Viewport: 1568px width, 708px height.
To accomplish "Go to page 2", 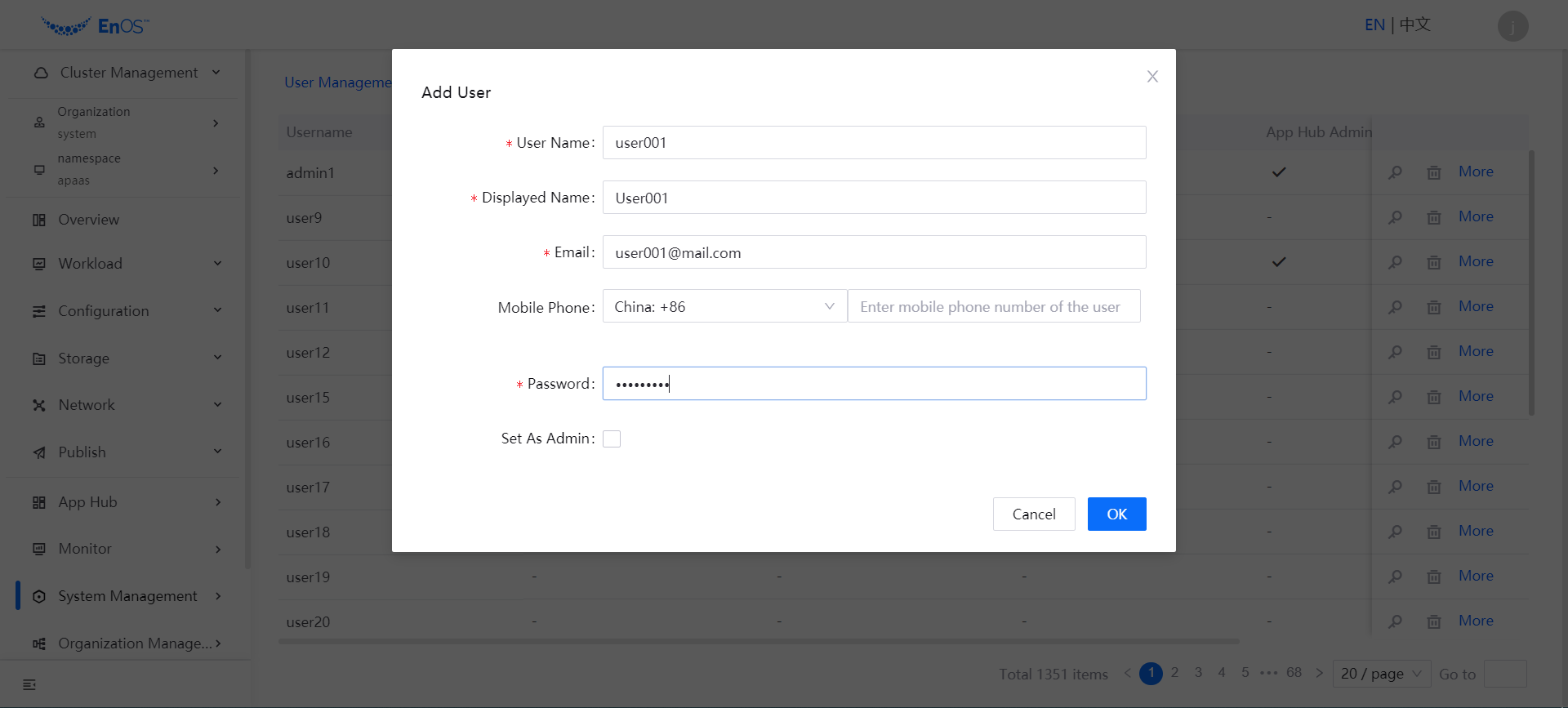I will 1174,673.
